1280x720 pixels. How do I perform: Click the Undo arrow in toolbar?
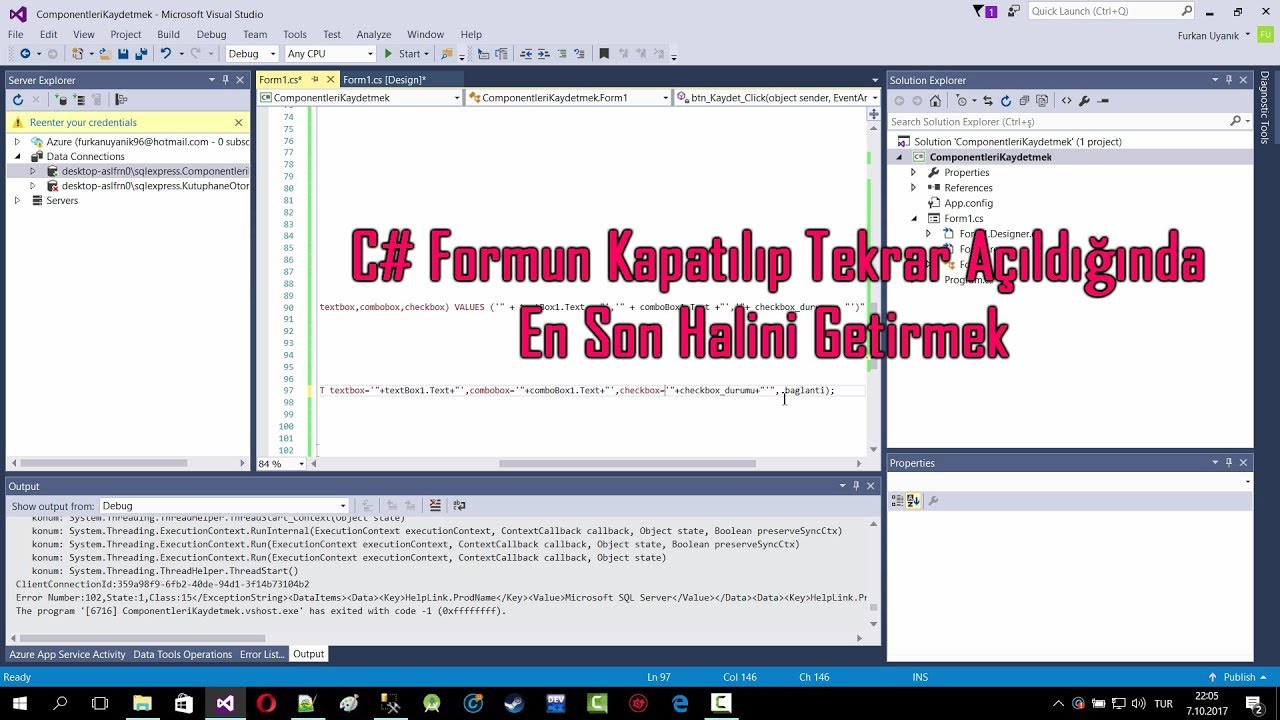166,54
